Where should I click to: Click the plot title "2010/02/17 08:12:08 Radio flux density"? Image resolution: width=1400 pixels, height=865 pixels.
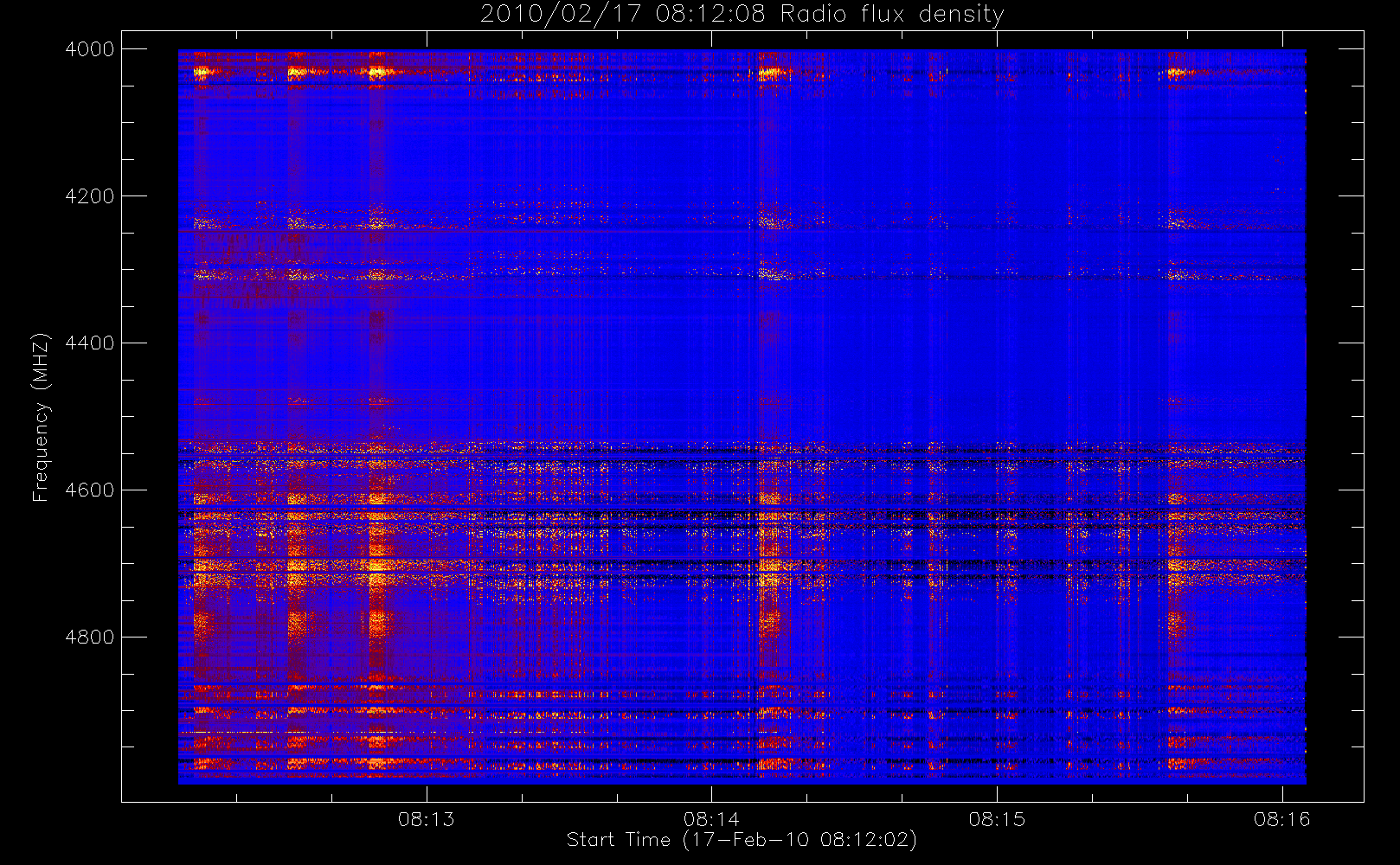(x=742, y=15)
